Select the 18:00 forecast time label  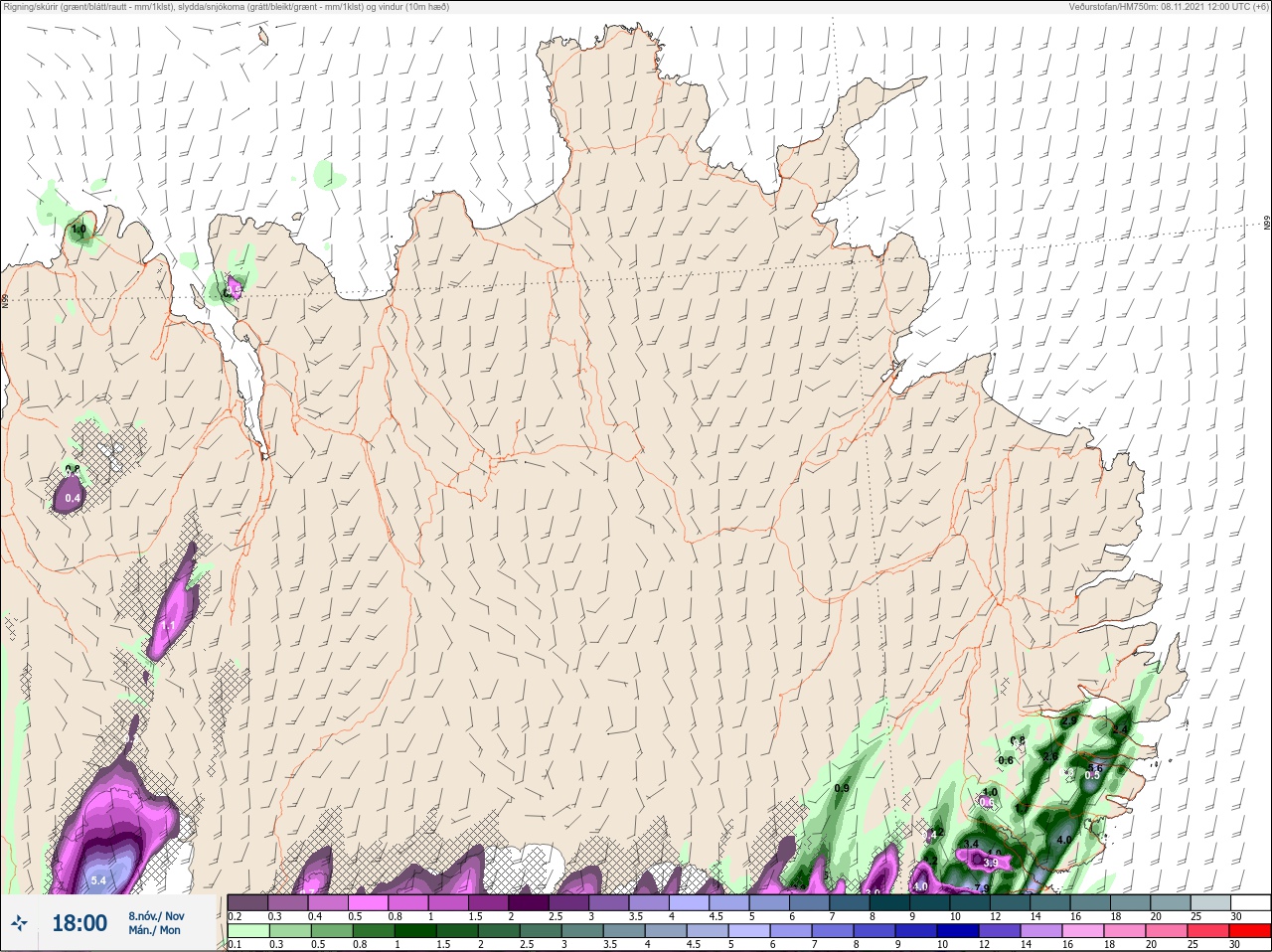(x=79, y=923)
